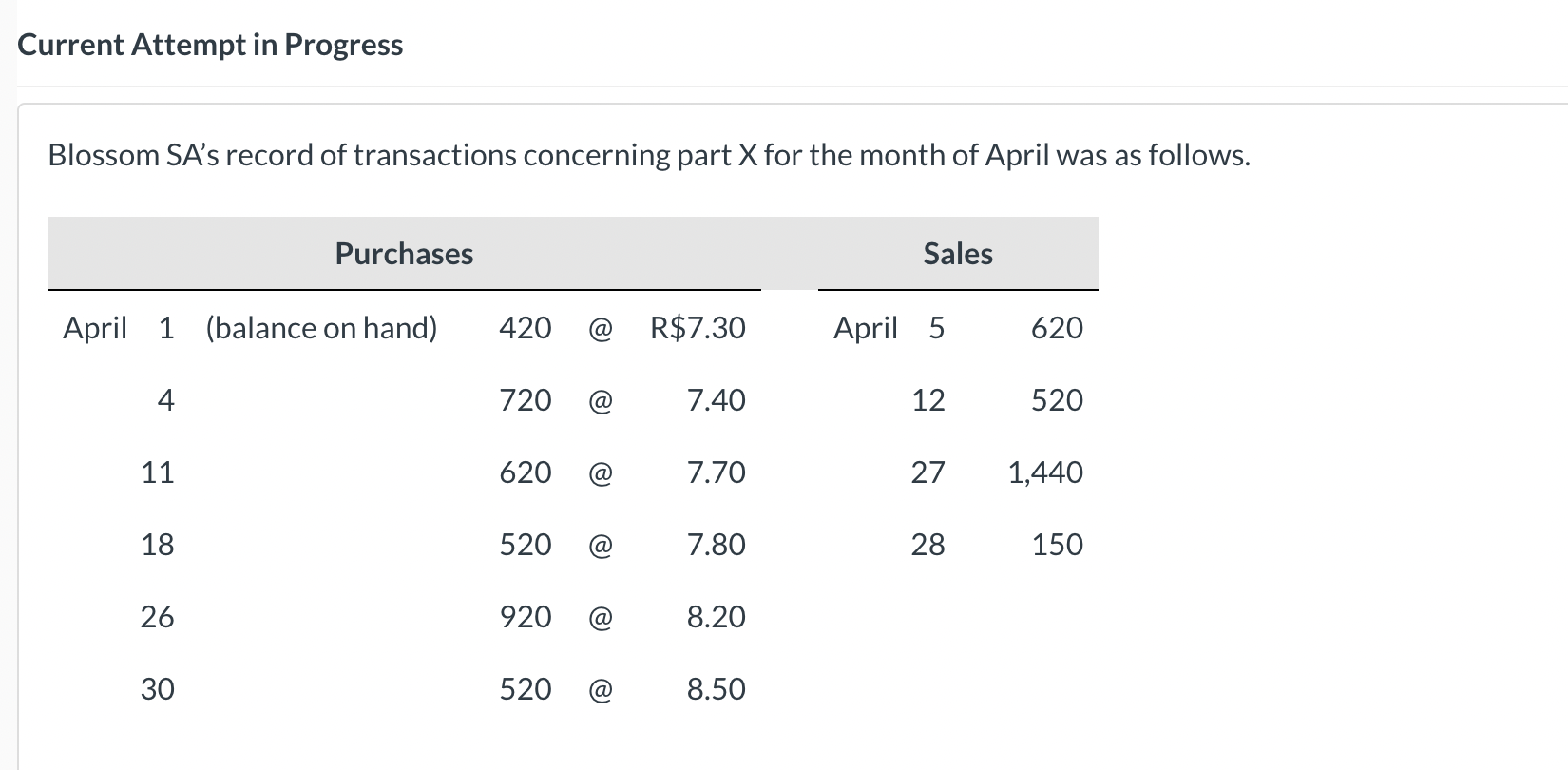Click the Blossom SA's problem statement text
Viewport: 1568px width, 770px height.
tap(649, 155)
